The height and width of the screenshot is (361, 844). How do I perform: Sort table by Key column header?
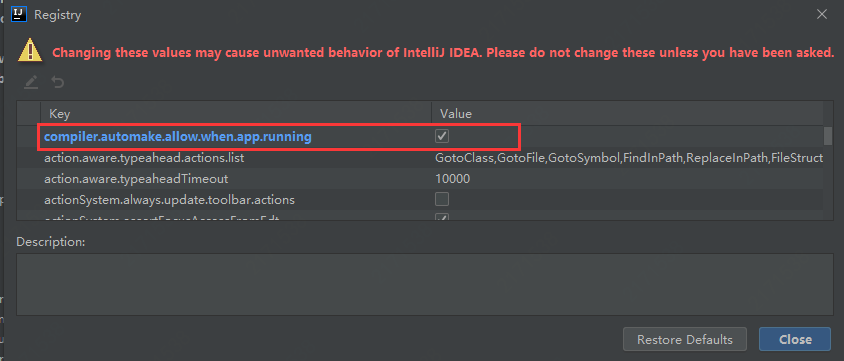[x=236, y=114]
